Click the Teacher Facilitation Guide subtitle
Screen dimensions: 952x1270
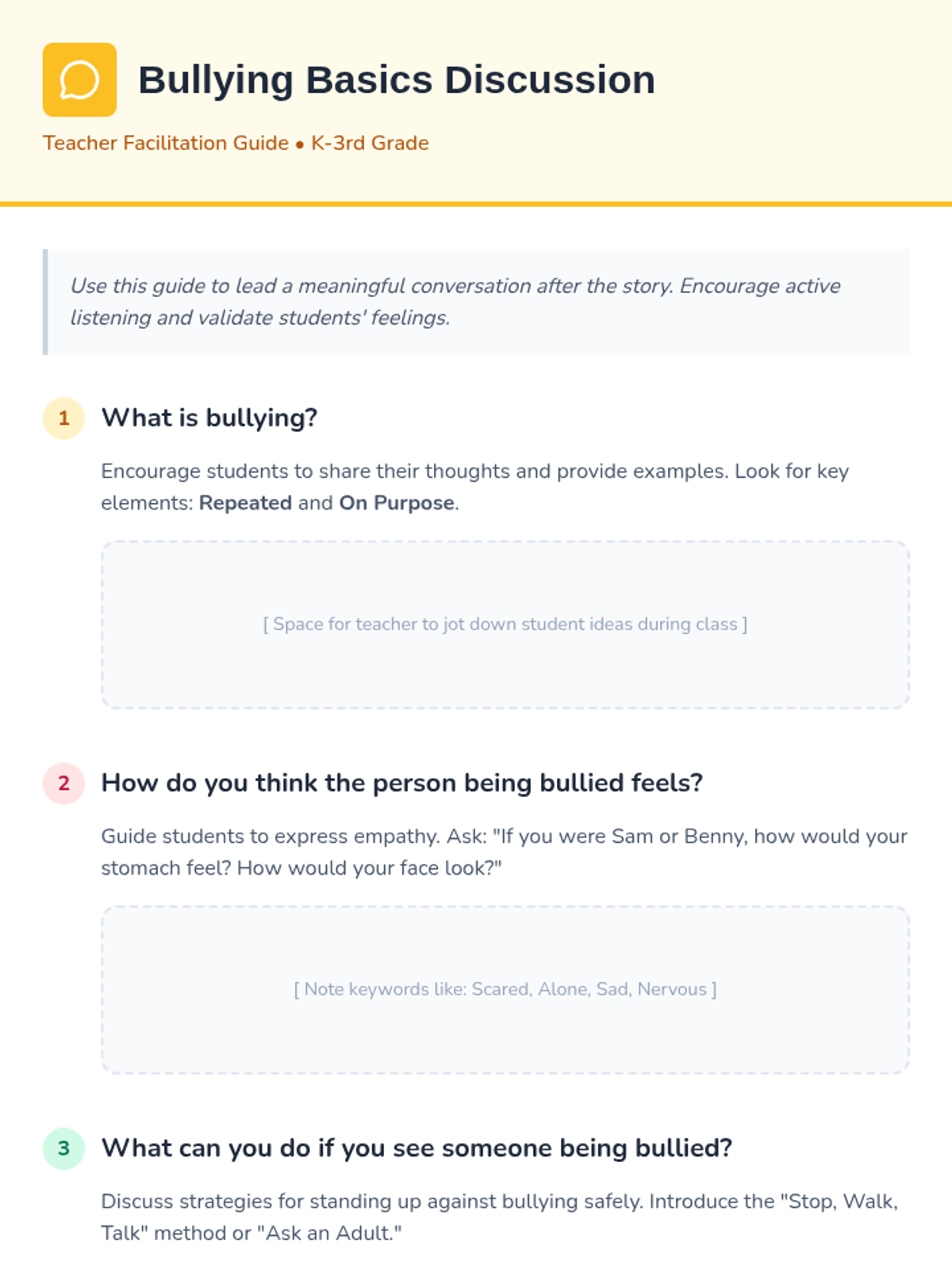(x=166, y=143)
